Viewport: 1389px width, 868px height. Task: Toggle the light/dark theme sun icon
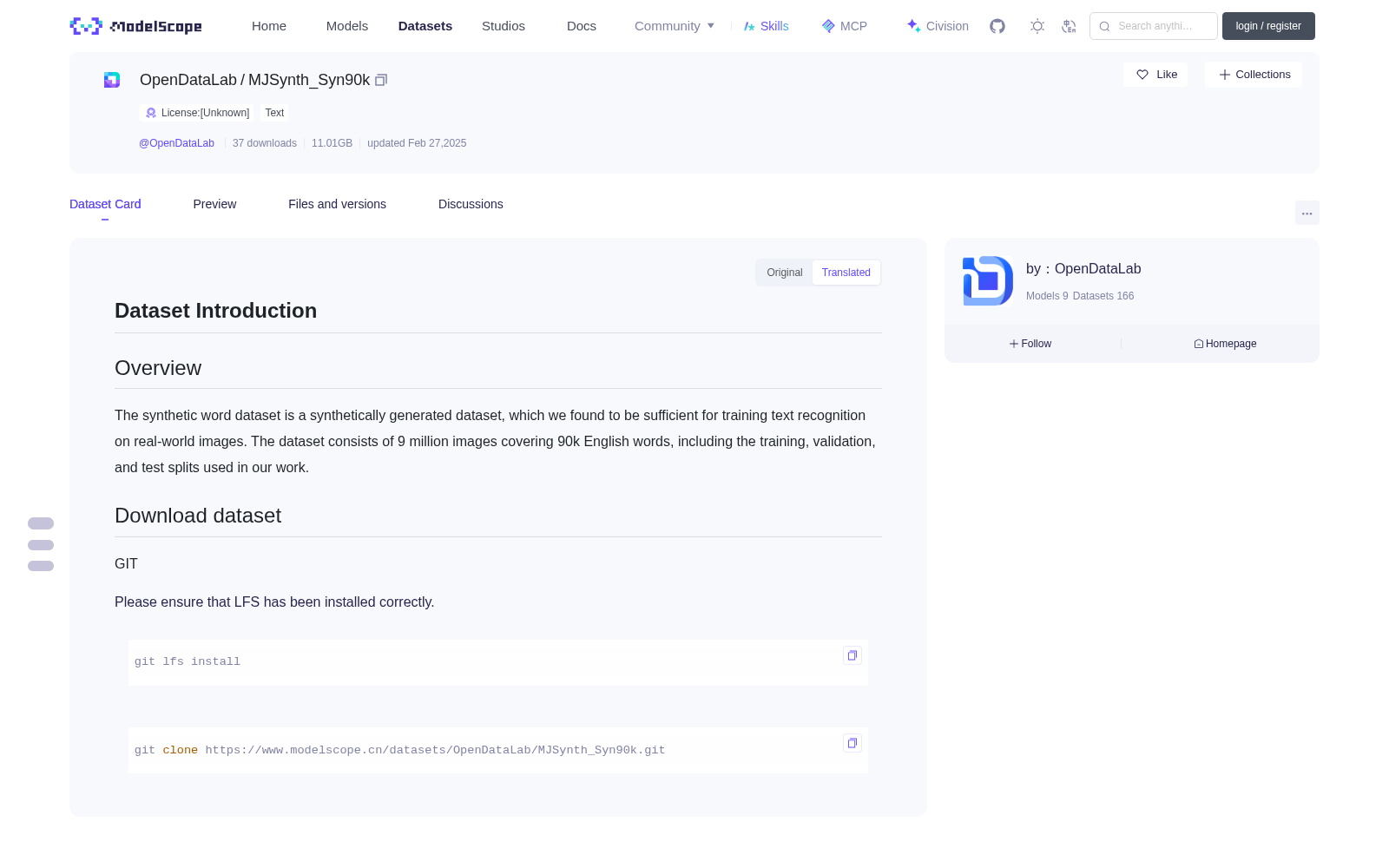point(1037,26)
